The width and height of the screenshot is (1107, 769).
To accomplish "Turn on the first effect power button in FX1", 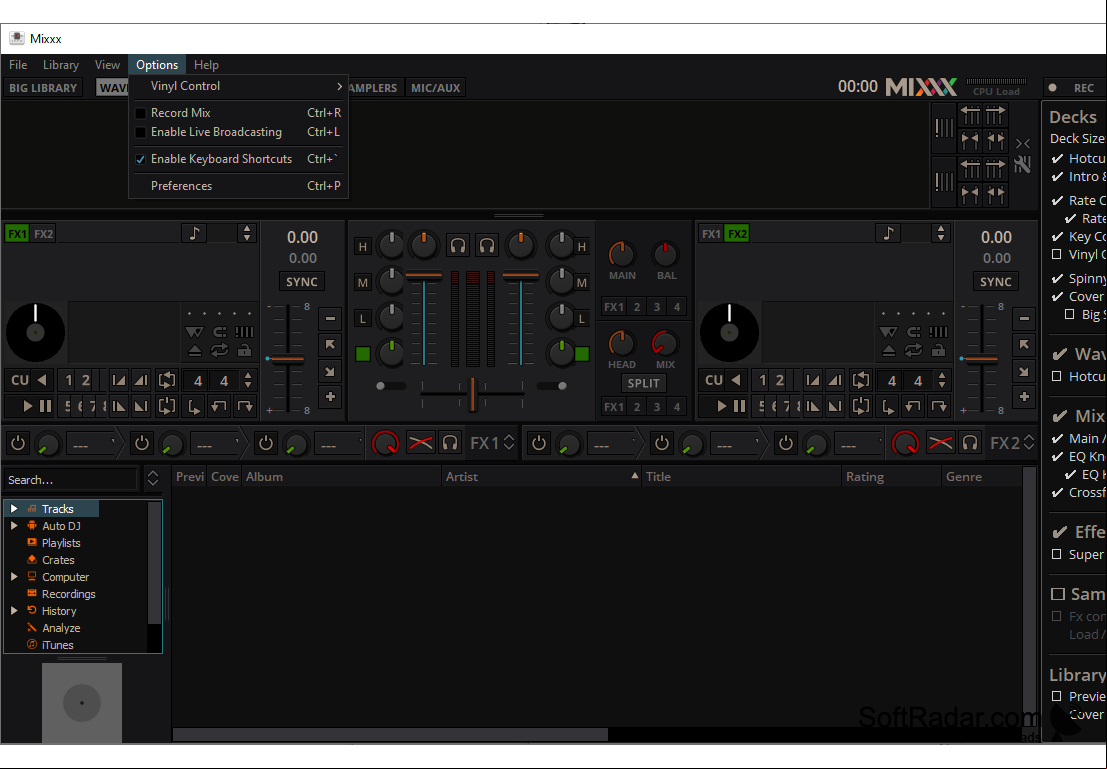I will coord(18,443).
